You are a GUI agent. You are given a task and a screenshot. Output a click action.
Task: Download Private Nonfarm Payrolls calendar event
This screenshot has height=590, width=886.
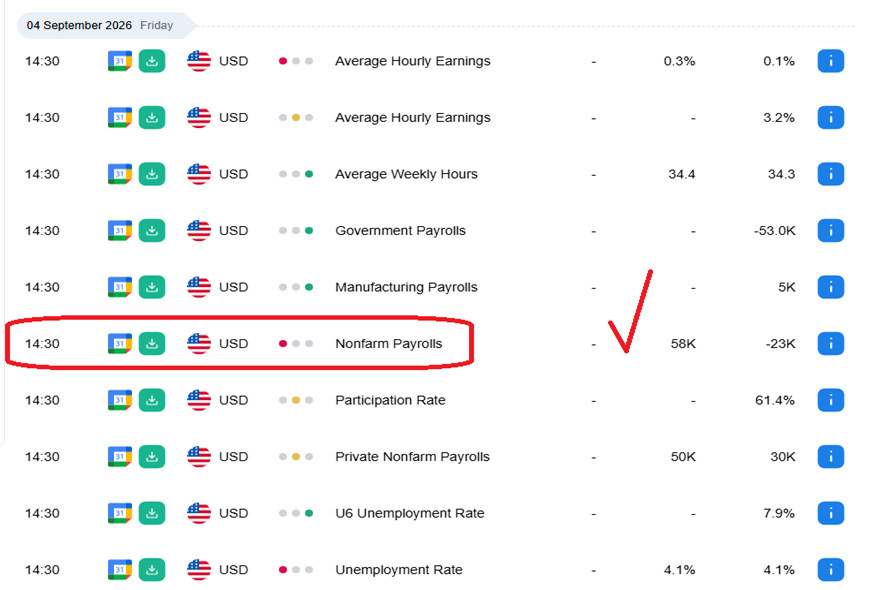(152, 457)
